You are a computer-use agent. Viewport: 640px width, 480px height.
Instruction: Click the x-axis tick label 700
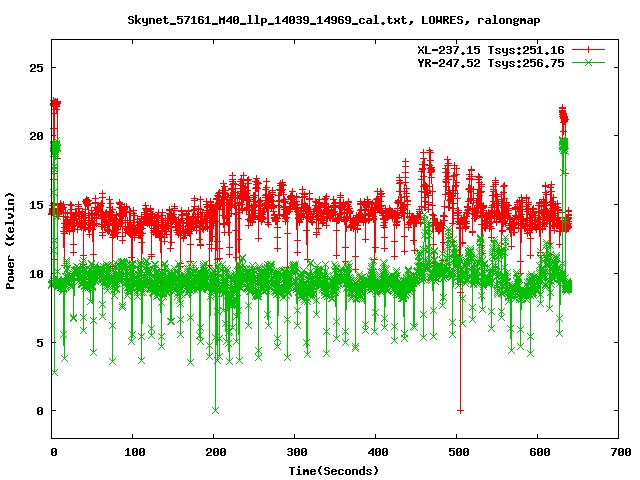point(620,452)
